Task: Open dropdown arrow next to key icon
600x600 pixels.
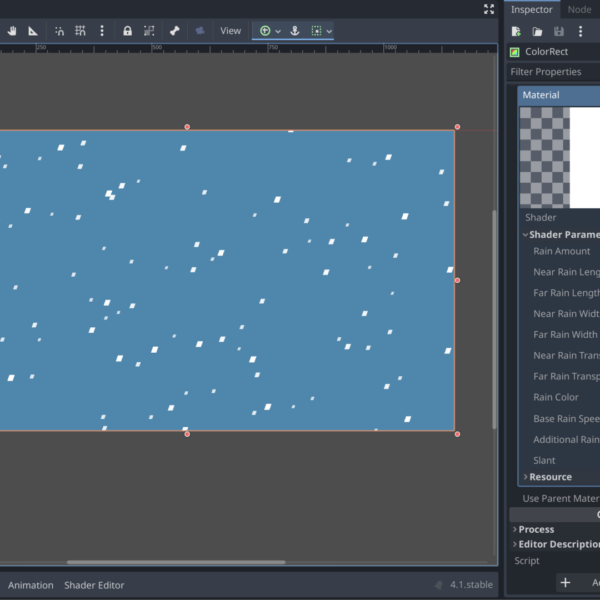Action: tap(278, 31)
